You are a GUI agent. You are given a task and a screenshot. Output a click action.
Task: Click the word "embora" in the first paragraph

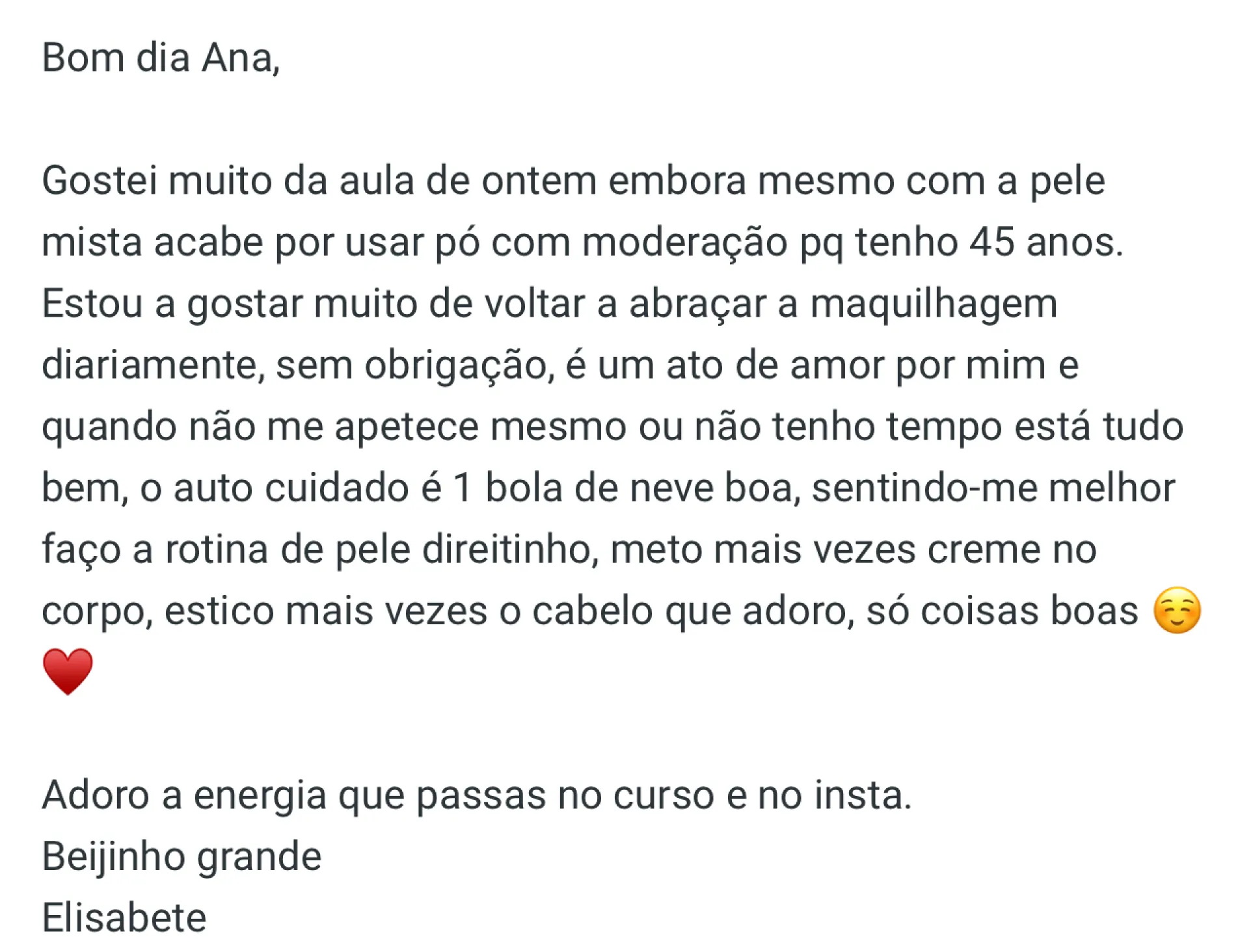click(677, 180)
